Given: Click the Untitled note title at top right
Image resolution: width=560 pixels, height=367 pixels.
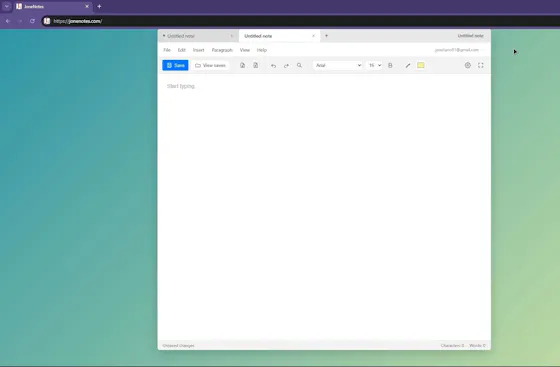Looking at the screenshot, I should (x=470, y=36).
